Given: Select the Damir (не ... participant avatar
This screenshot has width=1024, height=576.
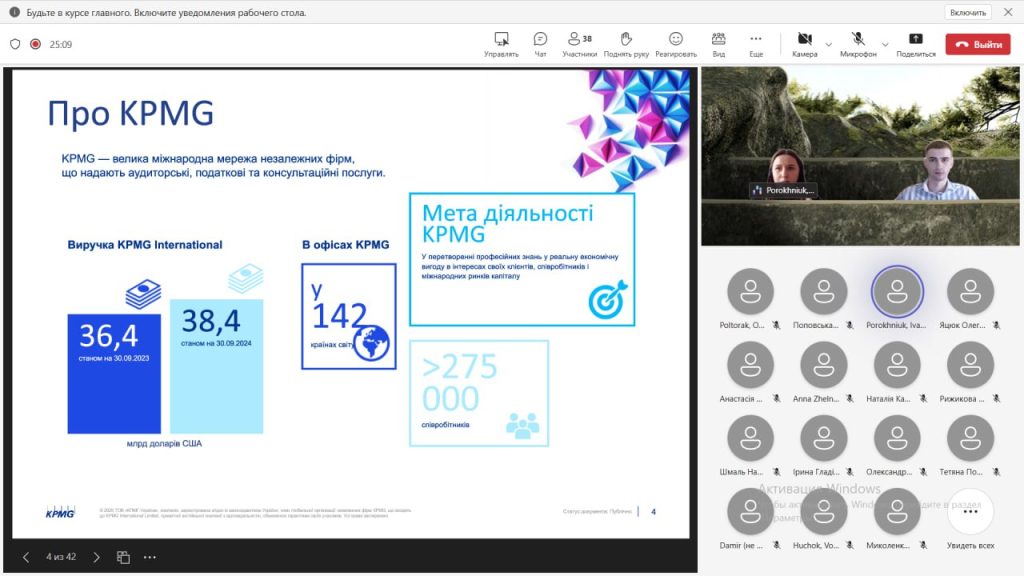Looking at the screenshot, I should pos(750,511).
